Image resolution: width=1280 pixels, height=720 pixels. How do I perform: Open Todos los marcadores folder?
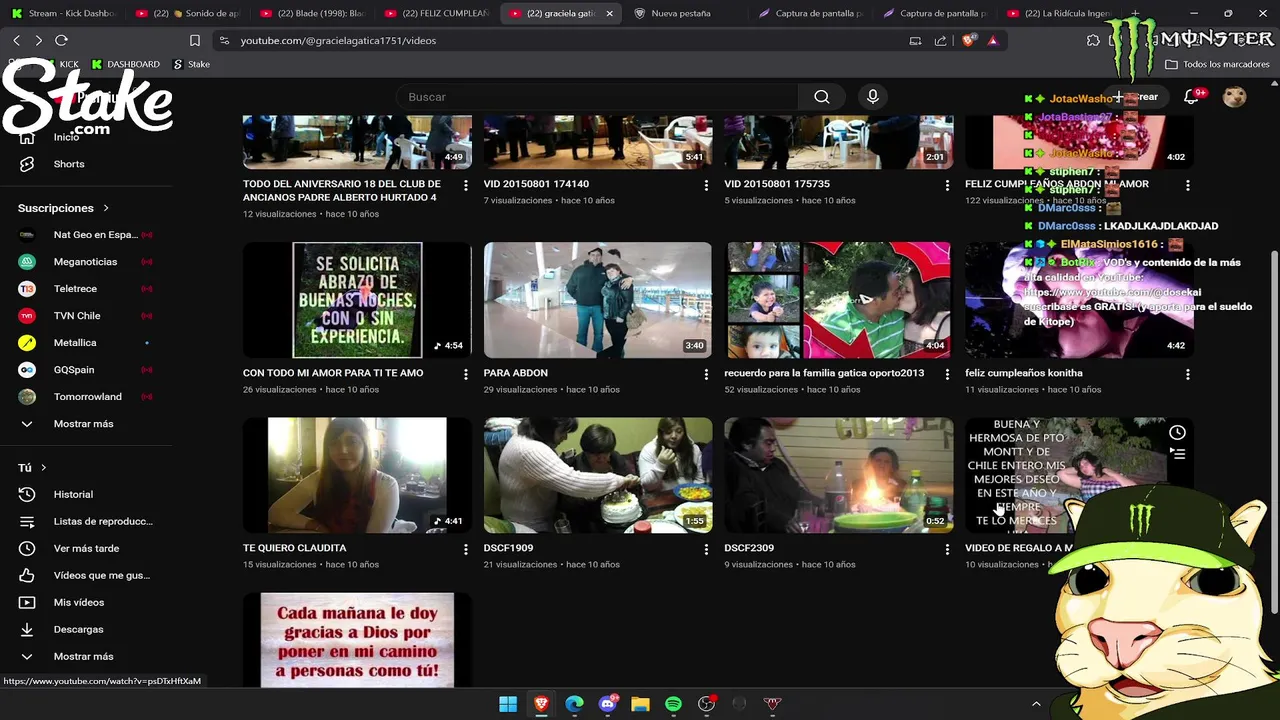[x=1217, y=64]
